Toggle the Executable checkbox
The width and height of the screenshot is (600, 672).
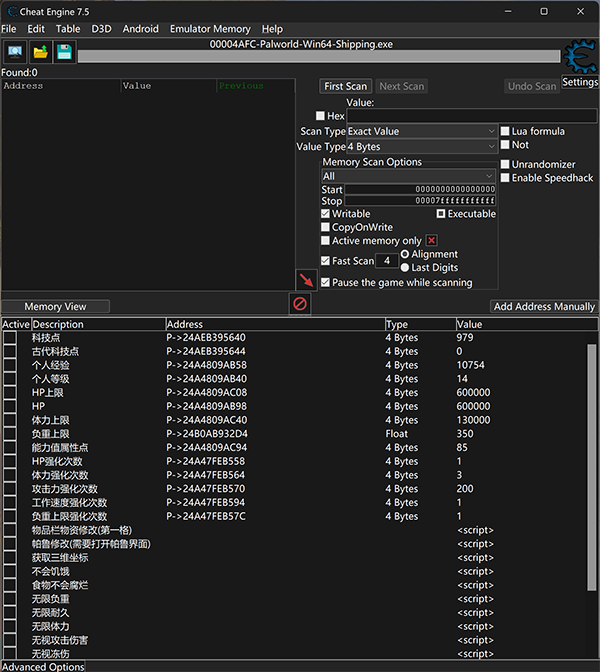click(x=441, y=213)
